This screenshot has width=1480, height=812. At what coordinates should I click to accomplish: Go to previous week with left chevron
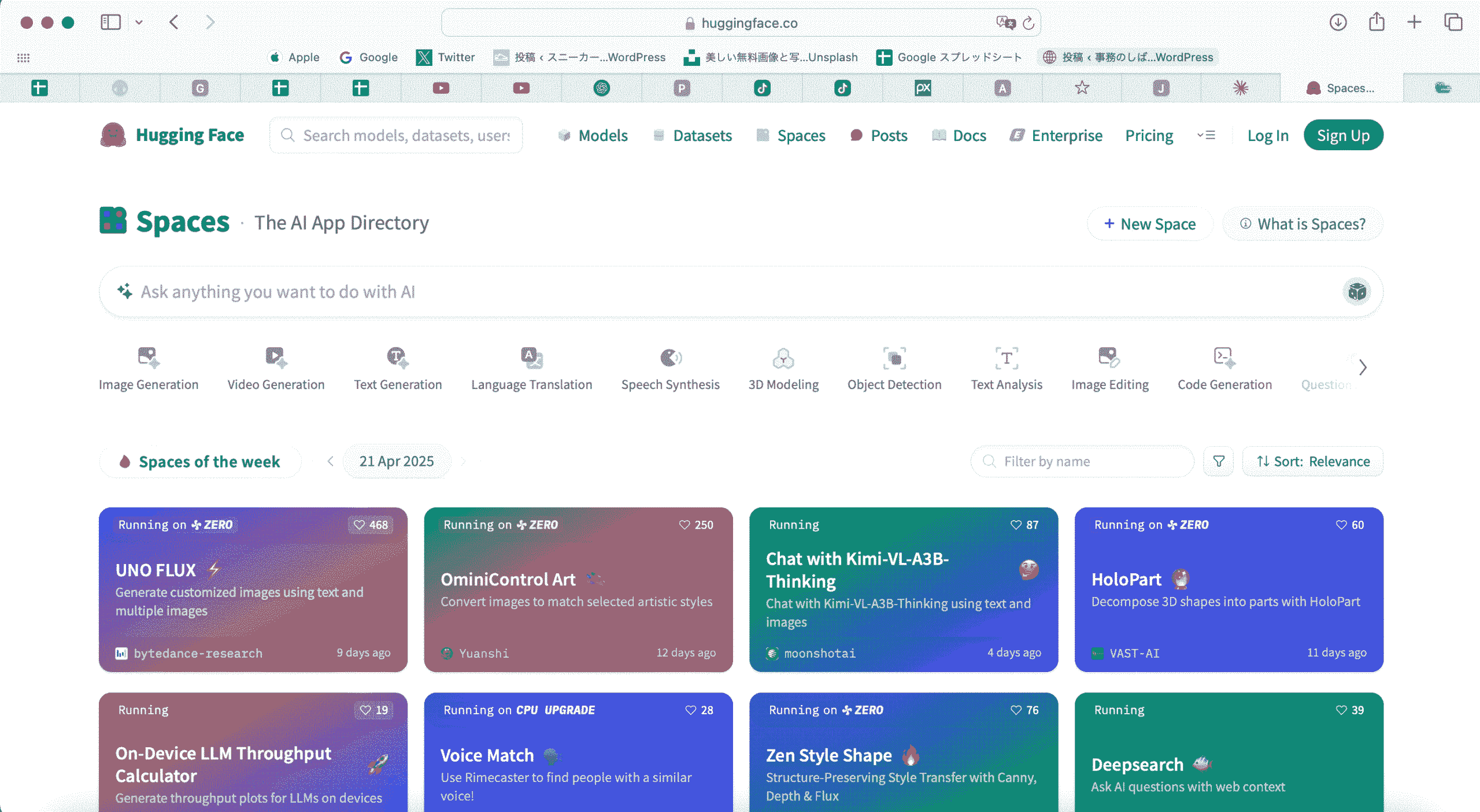tap(330, 461)
